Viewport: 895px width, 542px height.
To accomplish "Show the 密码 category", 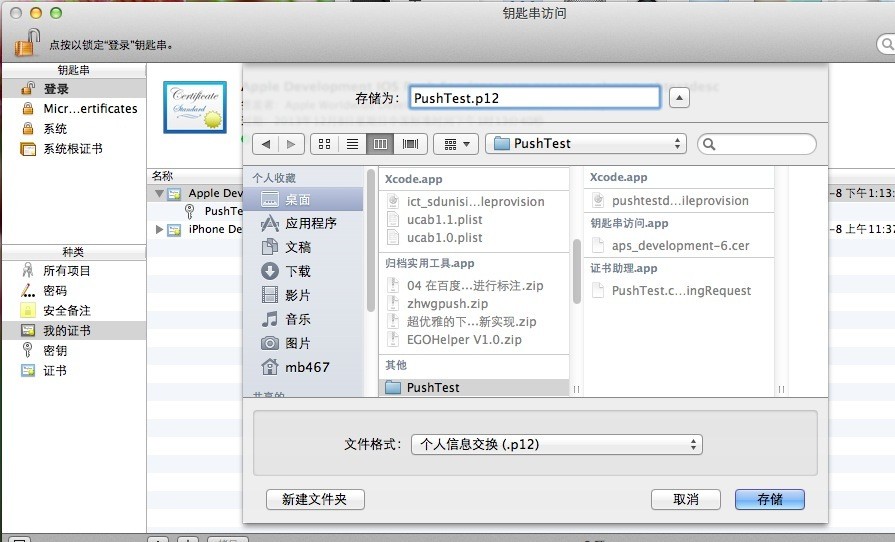I will click(74, 290).
